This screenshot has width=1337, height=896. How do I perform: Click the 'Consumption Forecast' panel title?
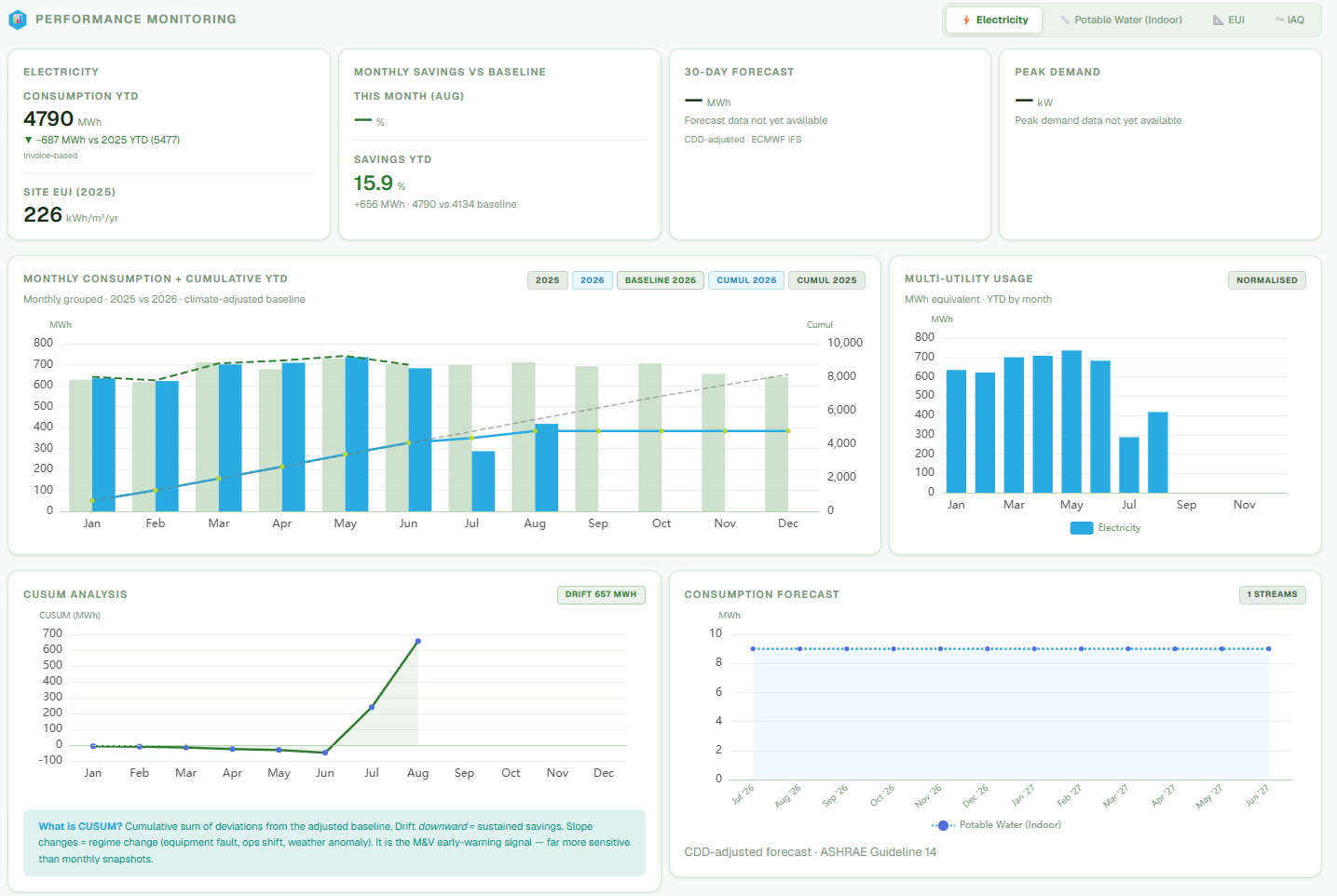tap(762, 595)
